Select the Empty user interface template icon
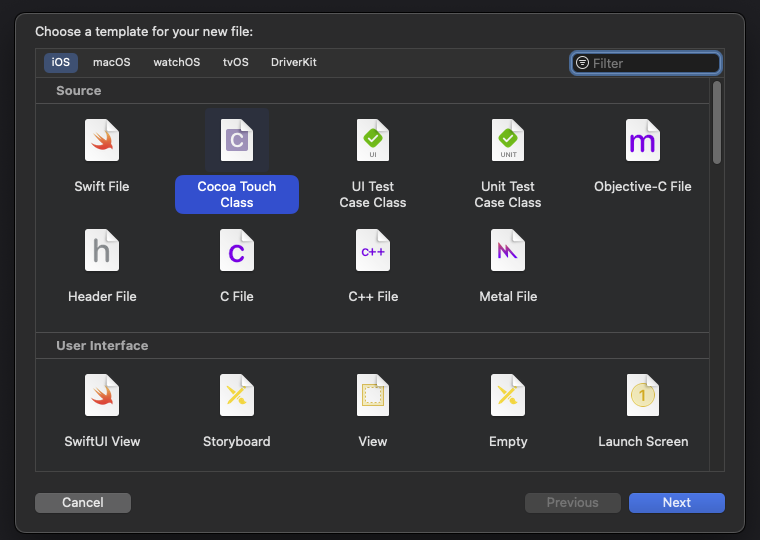The height and width of the screenshot is (540, 760). point(507,395)
